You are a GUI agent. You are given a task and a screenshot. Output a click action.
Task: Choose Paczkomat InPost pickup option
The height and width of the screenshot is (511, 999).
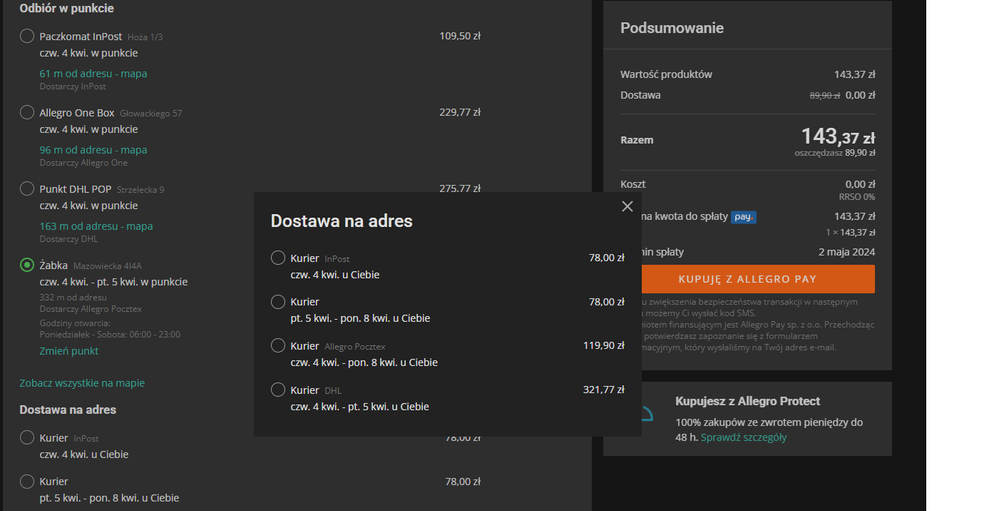(x=27, y=36)
